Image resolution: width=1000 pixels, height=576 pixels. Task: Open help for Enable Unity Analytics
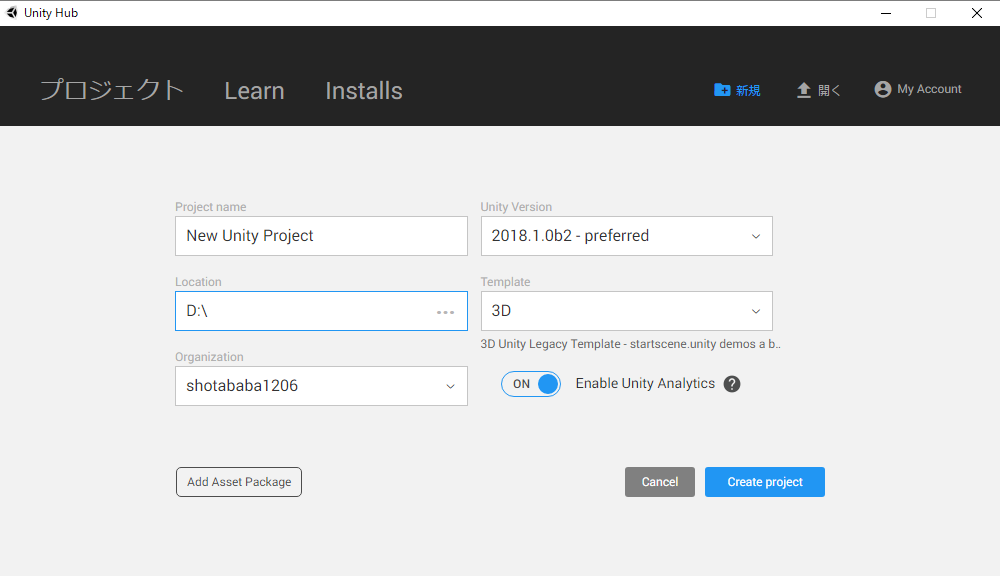point(732,384)
